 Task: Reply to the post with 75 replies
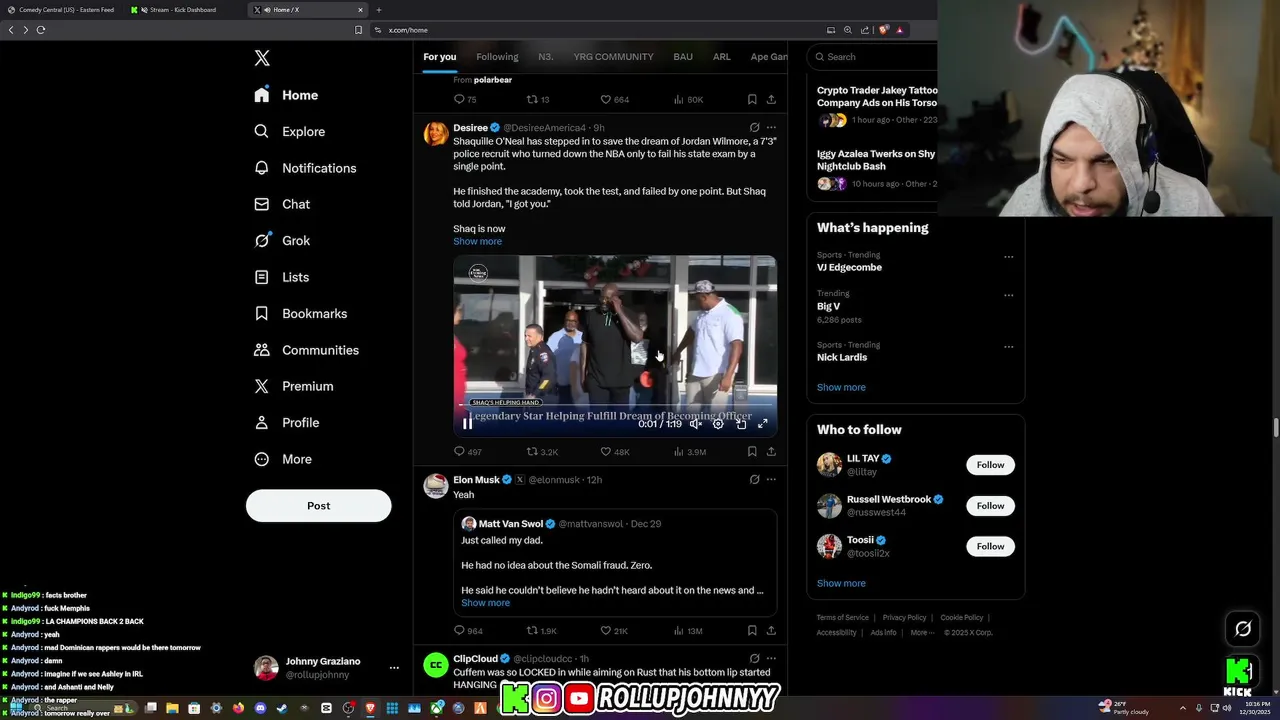click(x=465, y=100)
